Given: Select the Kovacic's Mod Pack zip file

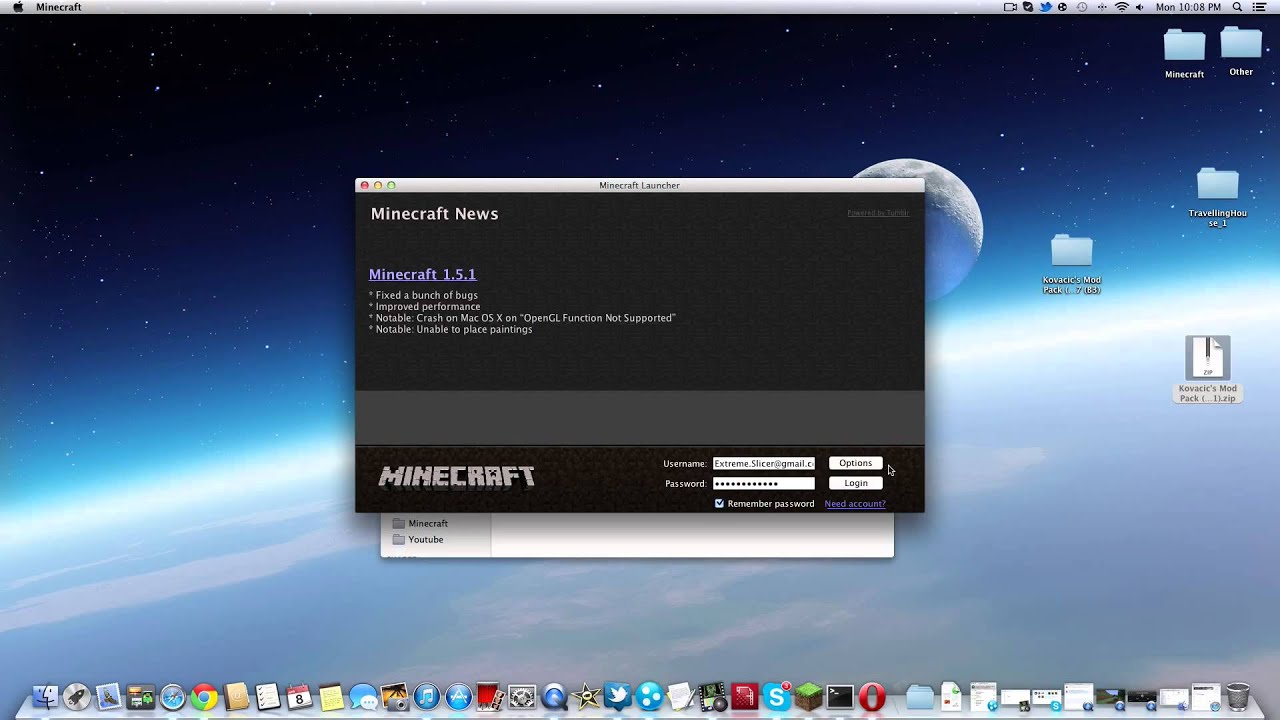Looking at the screenshot, I should point(1207,368).
